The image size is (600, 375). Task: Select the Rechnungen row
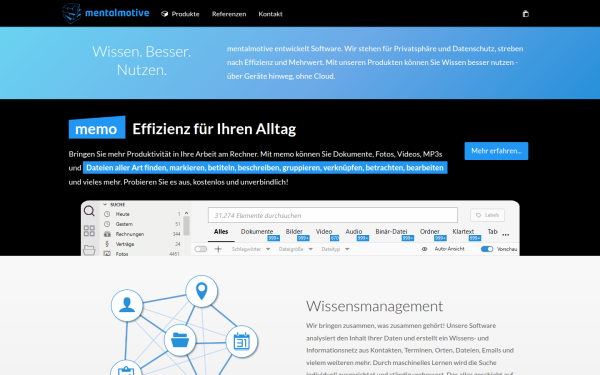click(142, 234)
